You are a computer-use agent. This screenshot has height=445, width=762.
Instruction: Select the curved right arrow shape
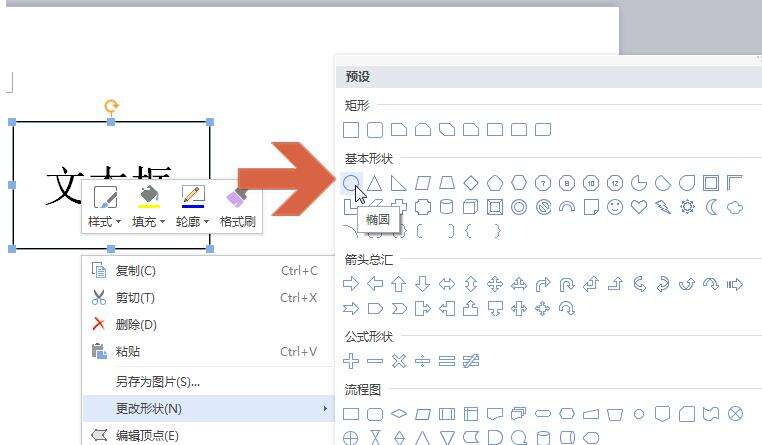pyautogui.click(x=639, y=284)
